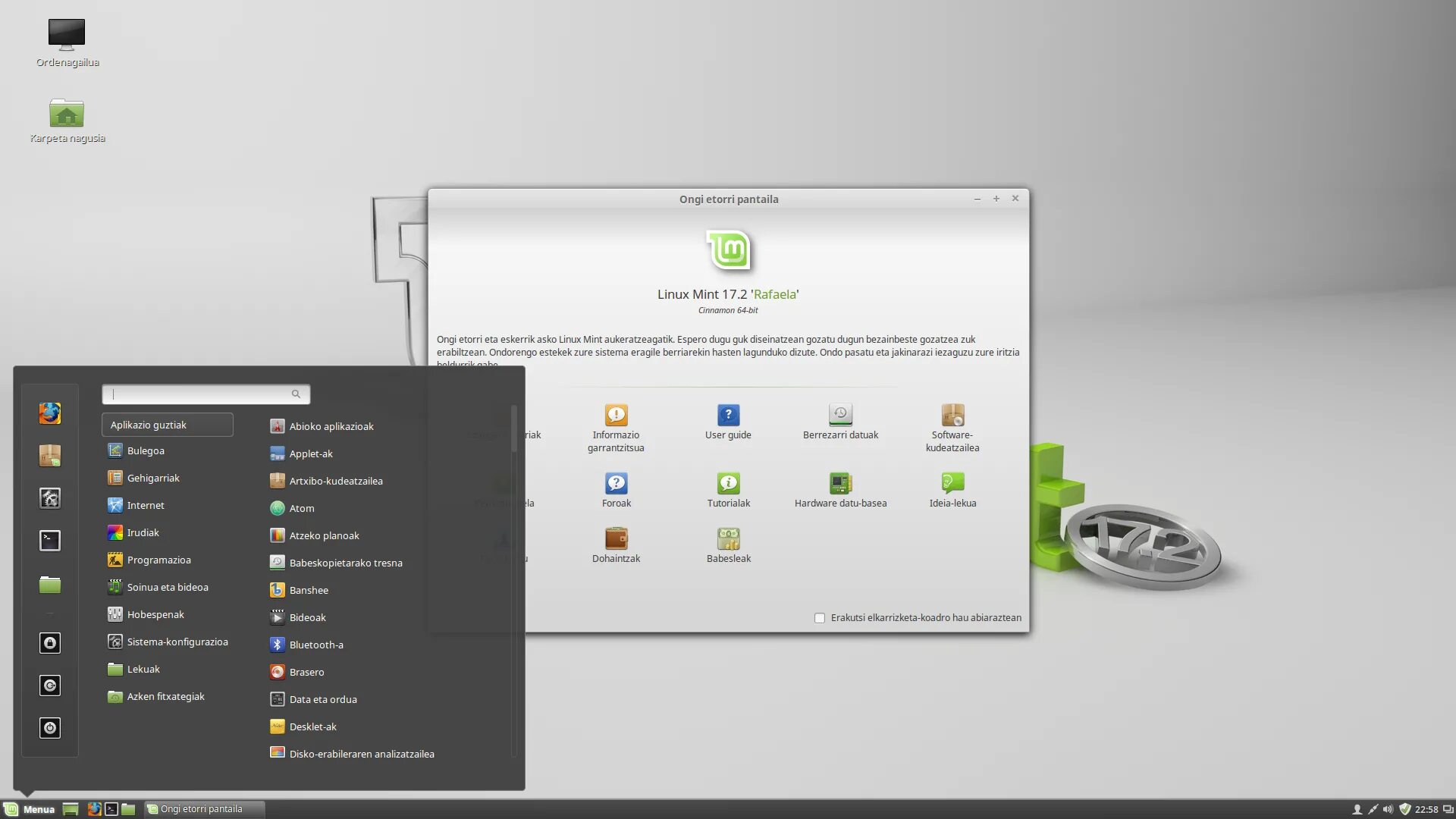The image size is (1456, 819).
Task: Click the shutdown power icon in menu
Action: (50, 728)
